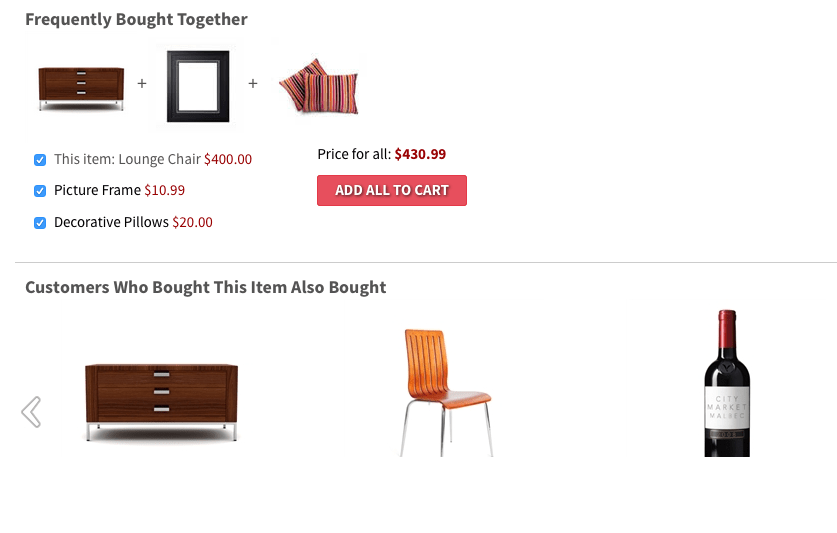Click the total price $430.99
Image resolution: width=837 pixels, height=533 pixels.
tap(420, 154)
